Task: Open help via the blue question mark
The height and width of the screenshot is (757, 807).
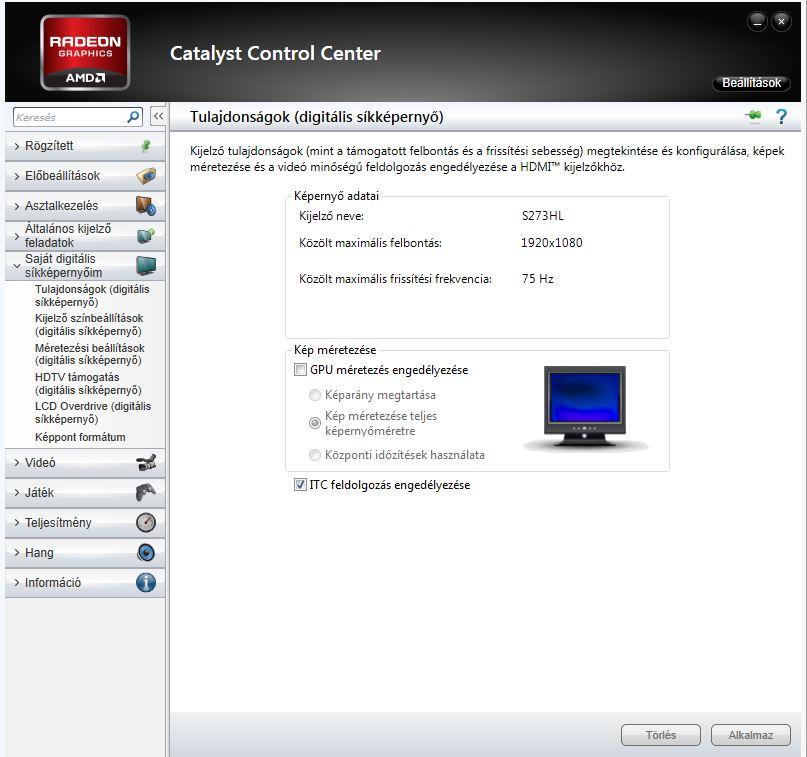Action: pos(781,117)
